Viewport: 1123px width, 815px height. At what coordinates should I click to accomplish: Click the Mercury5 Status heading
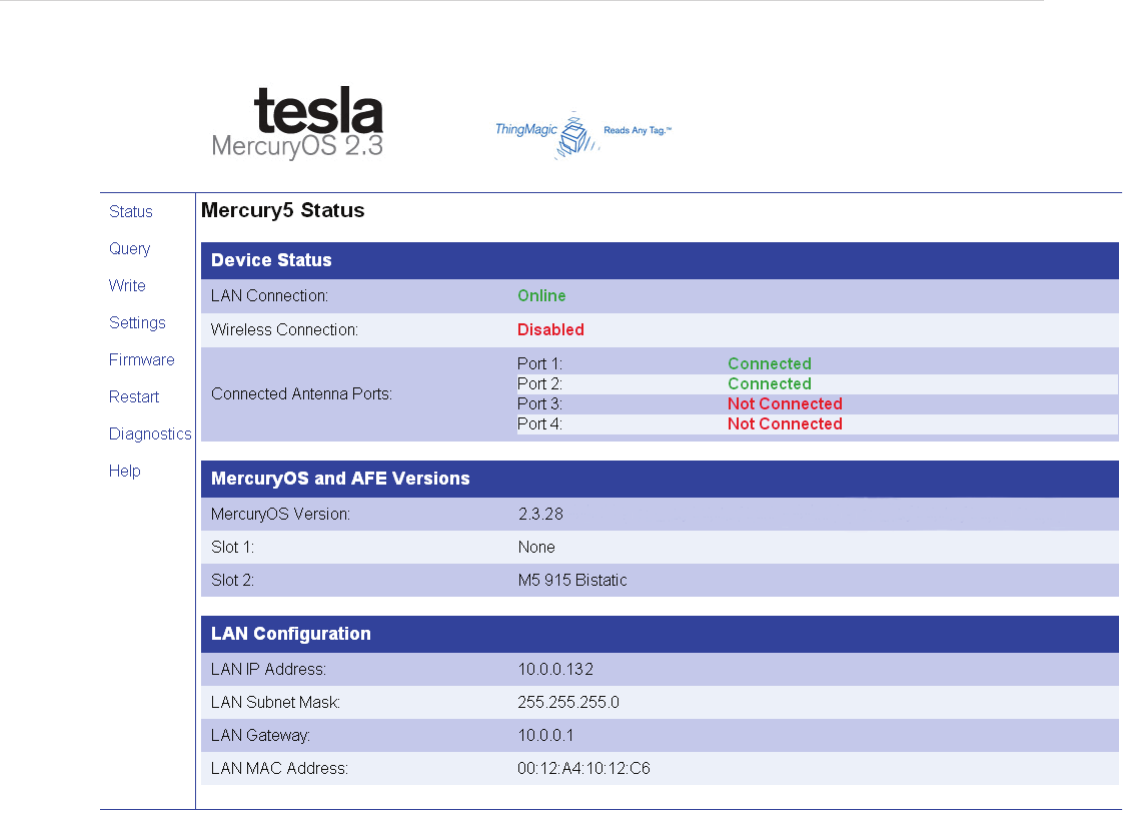[283, 211]
